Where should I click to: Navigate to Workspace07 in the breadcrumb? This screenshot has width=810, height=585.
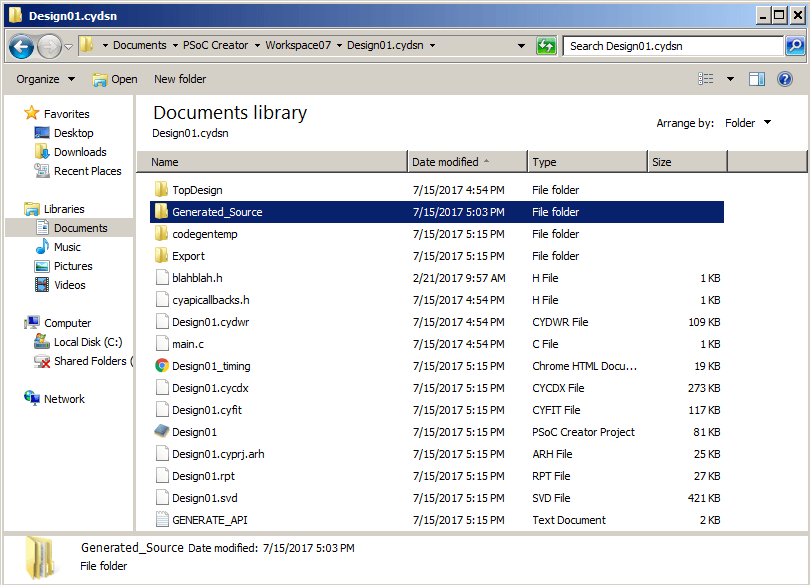pyautogui.click(x=298, y=45)
